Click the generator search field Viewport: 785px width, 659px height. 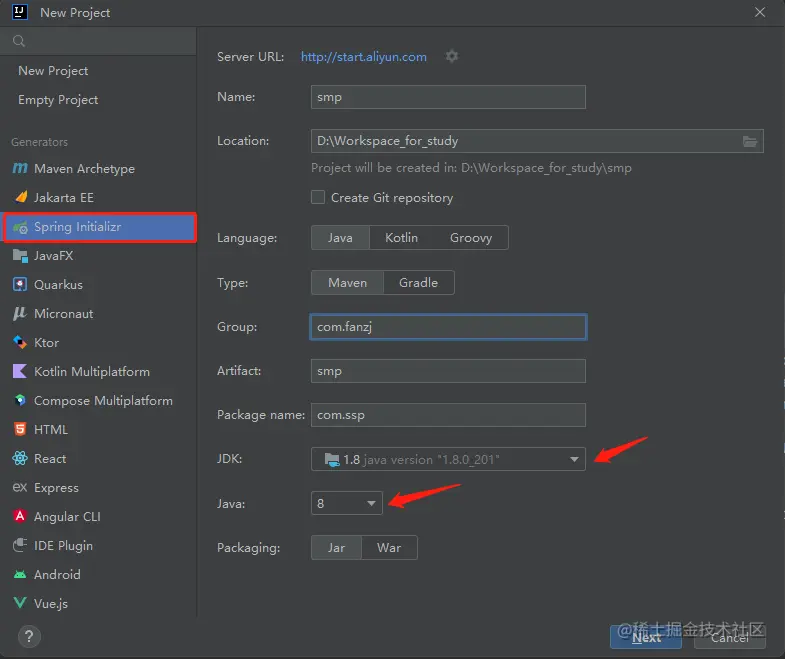tap(98, 41)
